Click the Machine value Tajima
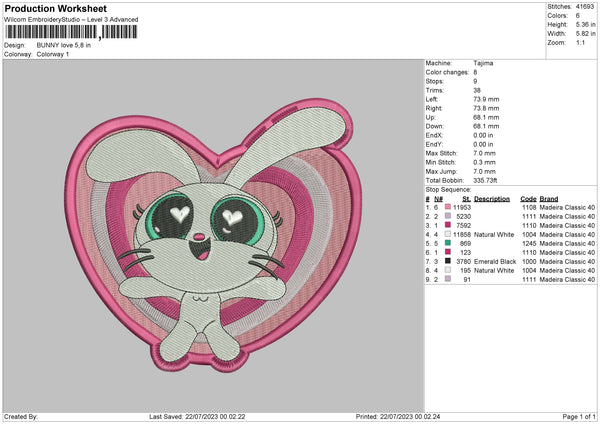Image resolution: width=600 pixels, height=424 pixels. click(x=483, y=62)
